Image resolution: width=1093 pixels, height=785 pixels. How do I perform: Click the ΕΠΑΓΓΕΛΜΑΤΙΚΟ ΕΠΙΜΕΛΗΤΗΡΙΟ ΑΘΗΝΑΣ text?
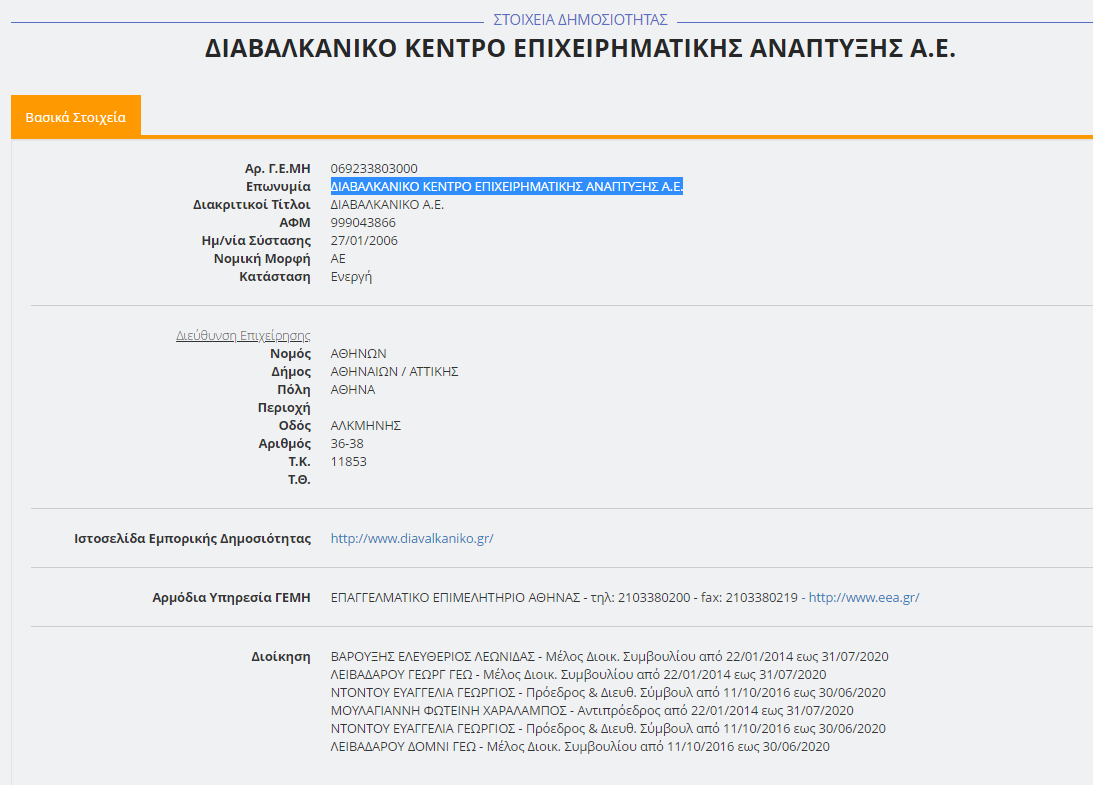(x=455, y=597)
